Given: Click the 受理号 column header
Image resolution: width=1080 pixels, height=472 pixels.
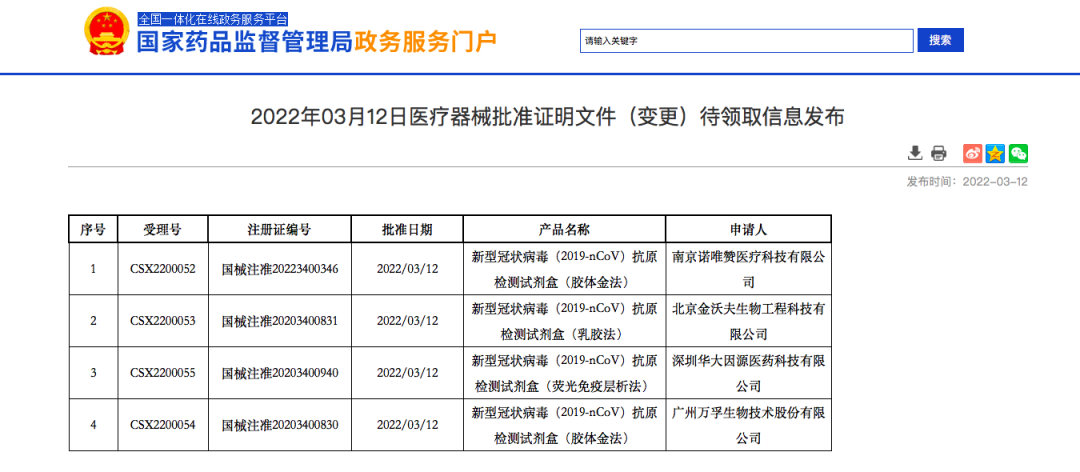Looking at the screenshot, I should coord(163,229).
